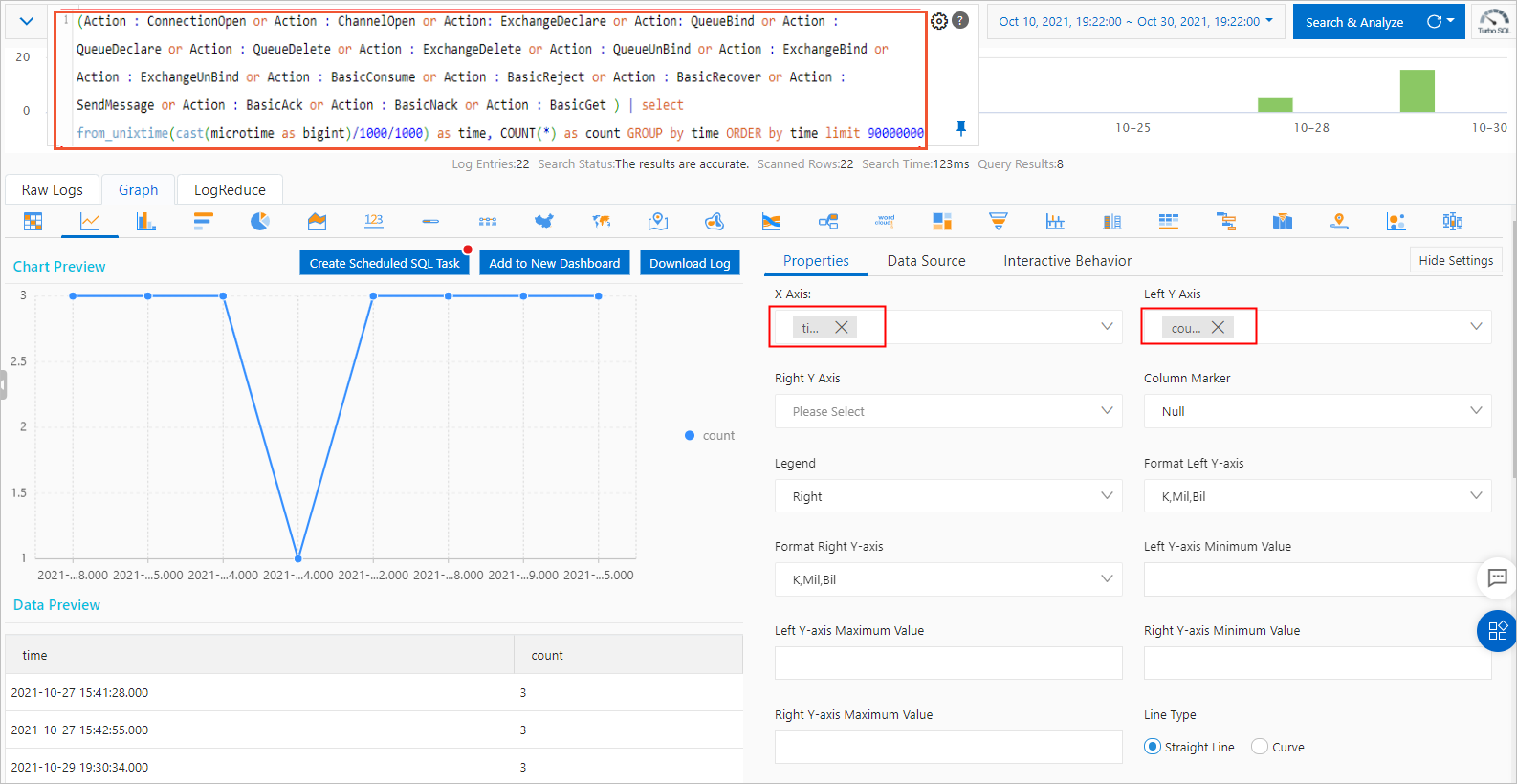Select the Curve line type option
Image resolution: width=1517 pixels, height=784 pixels.
pyautogui.click(x=1260, y=747)
